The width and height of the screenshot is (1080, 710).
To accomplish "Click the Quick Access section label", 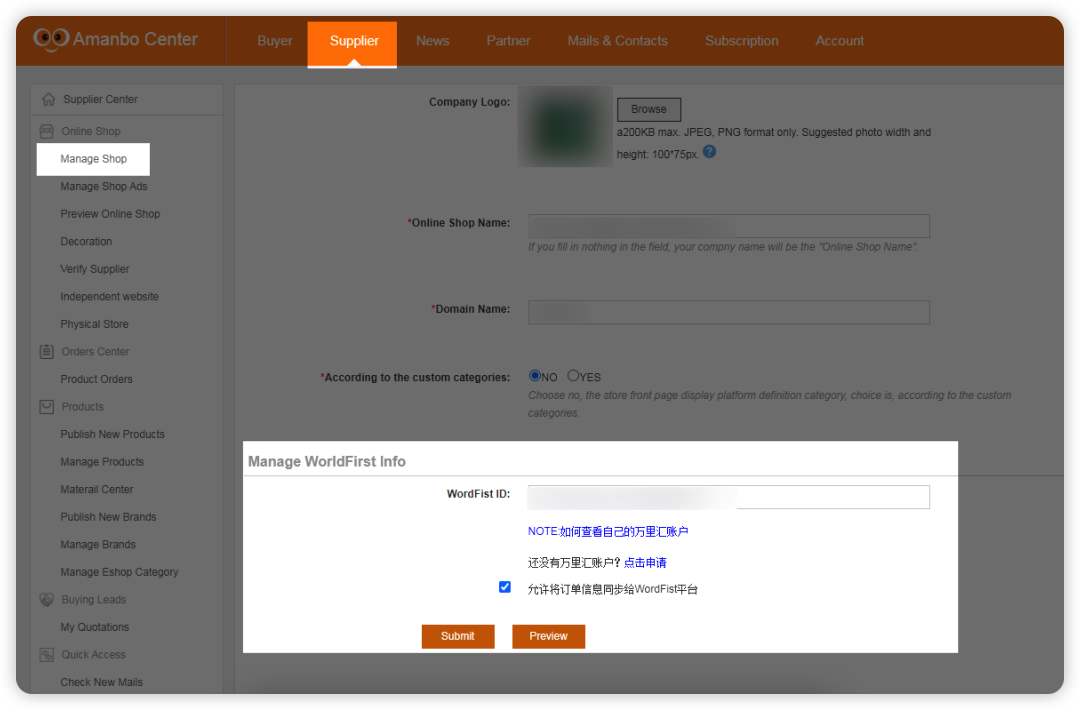I will pyautogui.click(x=93, y=655).
